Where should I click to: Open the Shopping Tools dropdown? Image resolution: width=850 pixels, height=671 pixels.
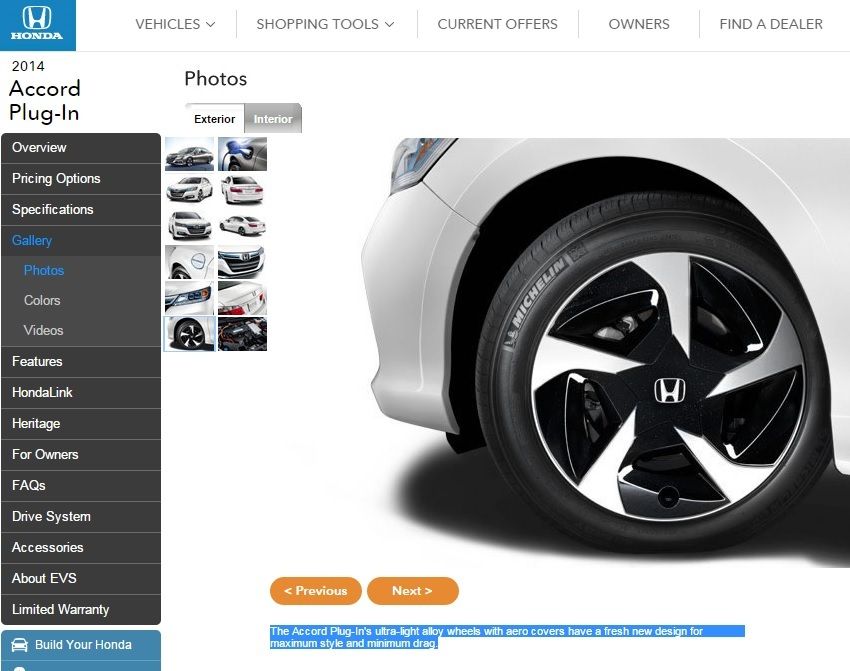tap(325, 24)
